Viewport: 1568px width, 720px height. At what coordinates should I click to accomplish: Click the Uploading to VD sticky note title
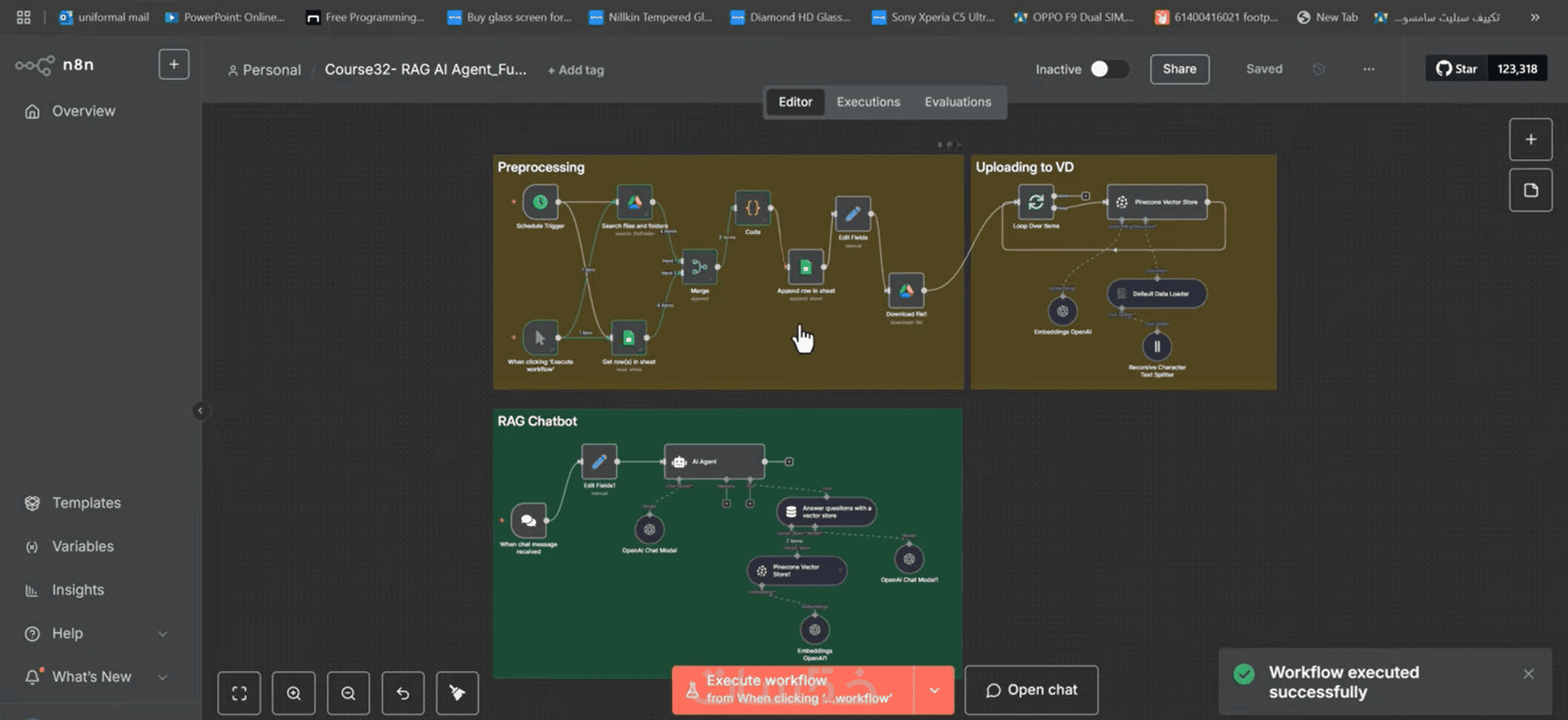click(1024, 167)
